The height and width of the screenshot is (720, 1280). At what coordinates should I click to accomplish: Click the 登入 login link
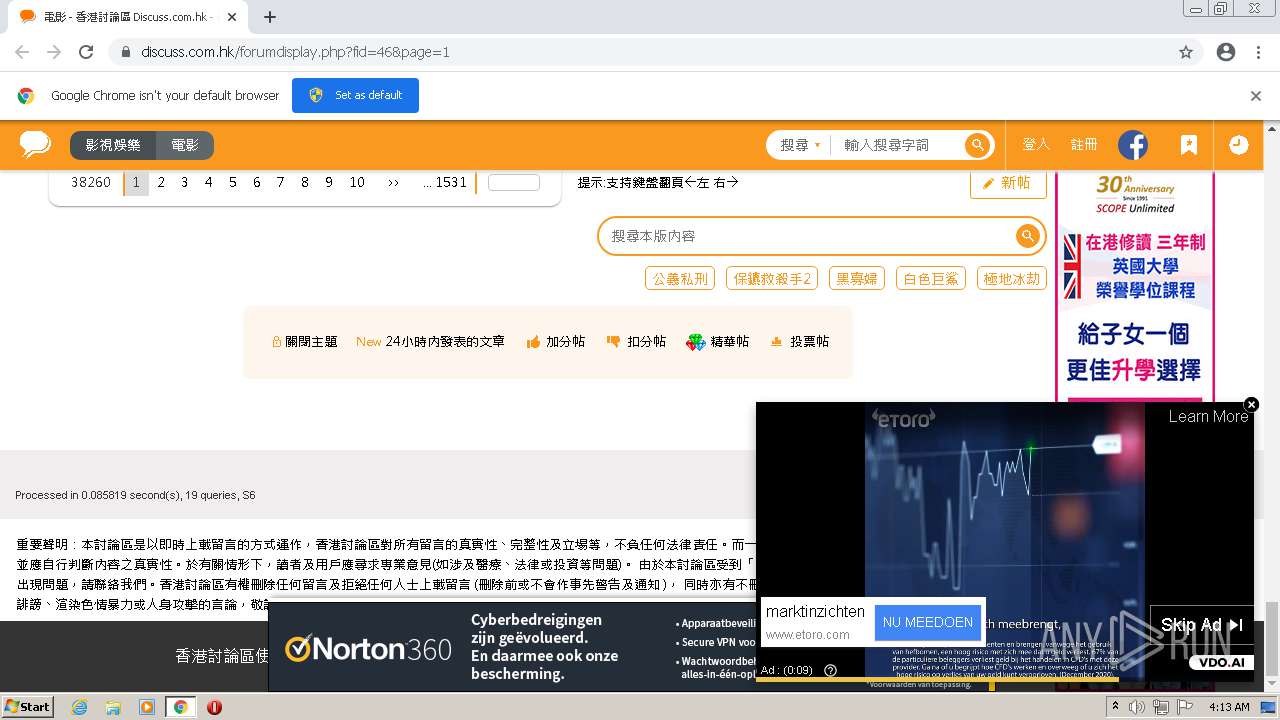(1036, 145)
